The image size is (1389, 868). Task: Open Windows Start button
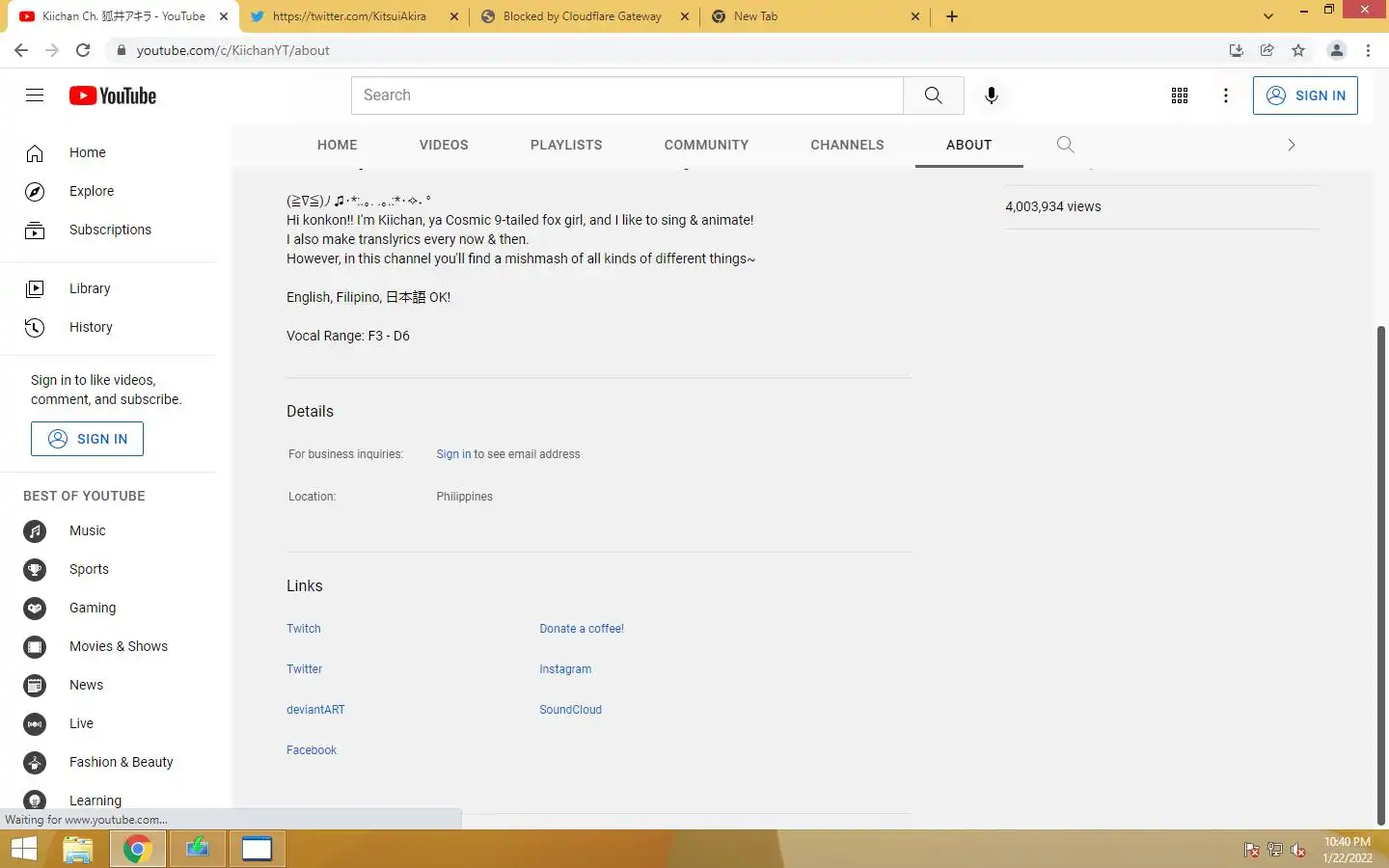24,849
